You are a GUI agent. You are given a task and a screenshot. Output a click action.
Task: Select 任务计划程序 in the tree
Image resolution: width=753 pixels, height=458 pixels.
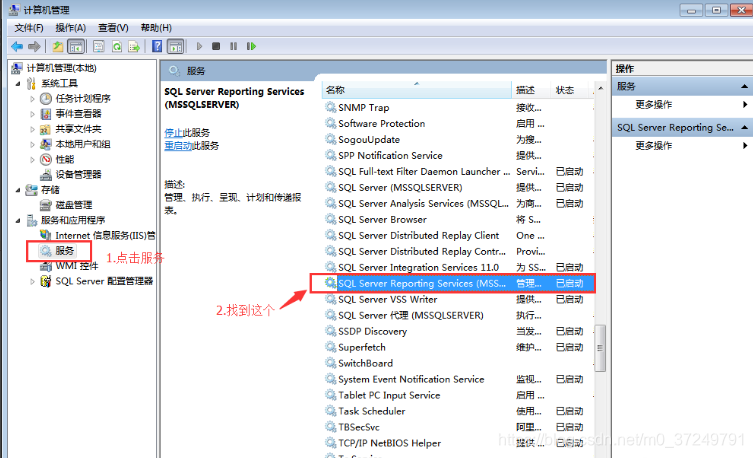pos(83,98)
